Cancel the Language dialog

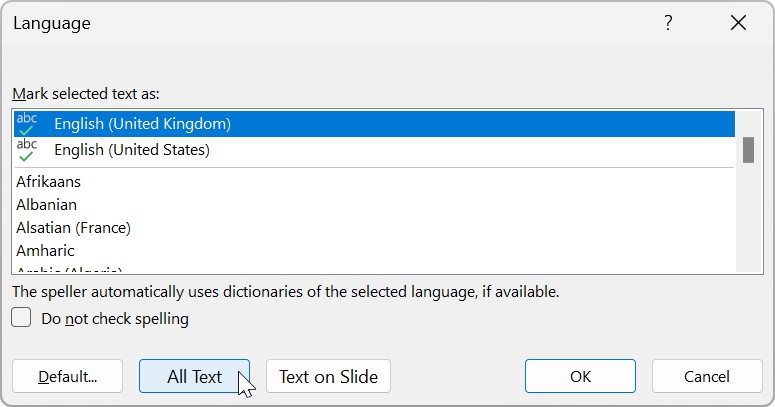pos(707,376)
